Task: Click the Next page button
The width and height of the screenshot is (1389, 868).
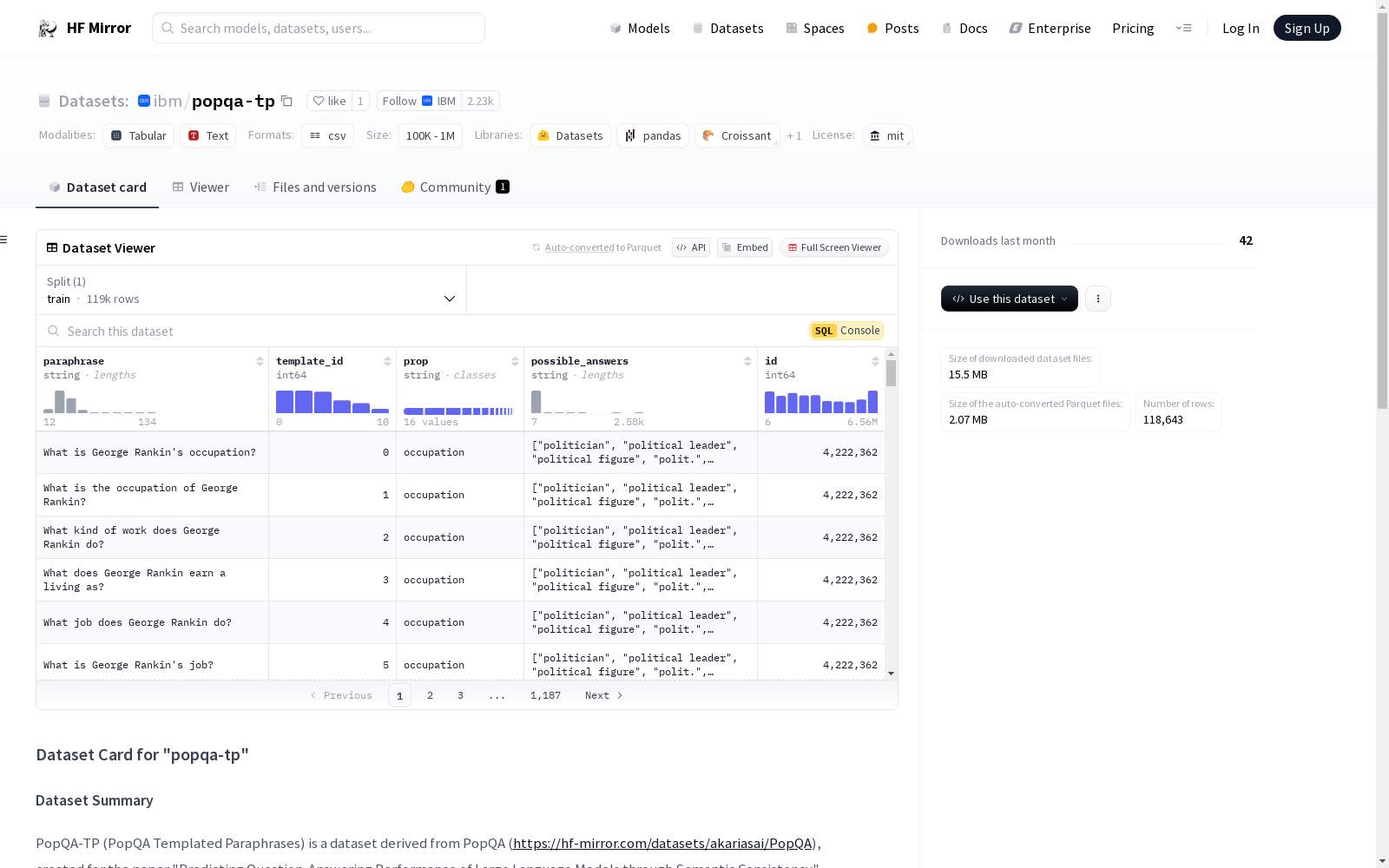Action: click(603, 695)
